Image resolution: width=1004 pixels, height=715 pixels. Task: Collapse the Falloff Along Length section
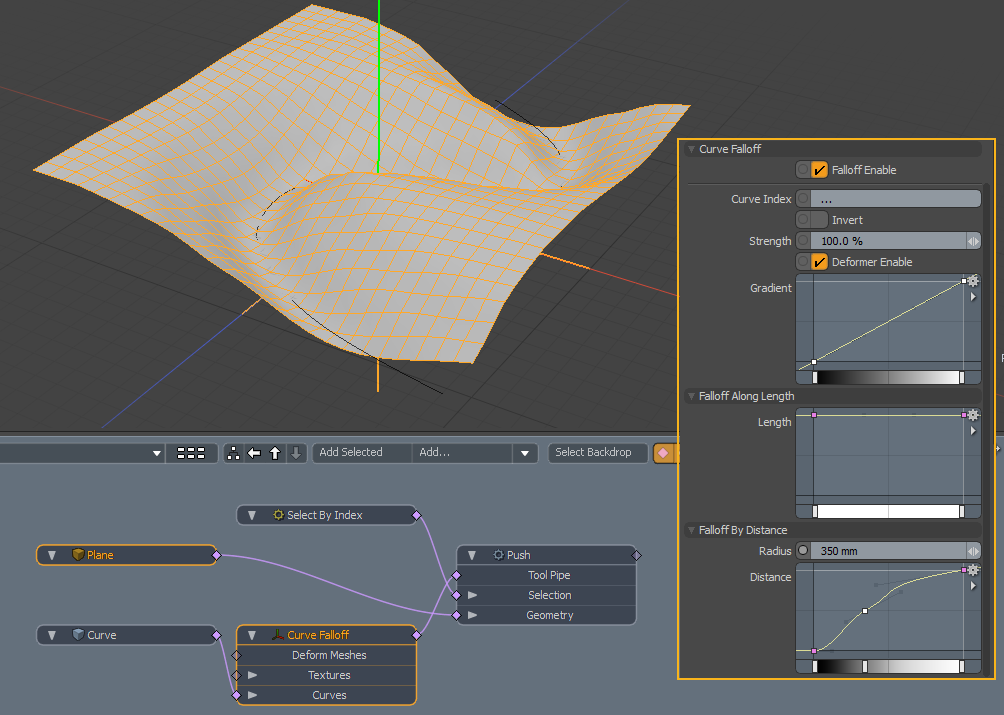[691, 397]
